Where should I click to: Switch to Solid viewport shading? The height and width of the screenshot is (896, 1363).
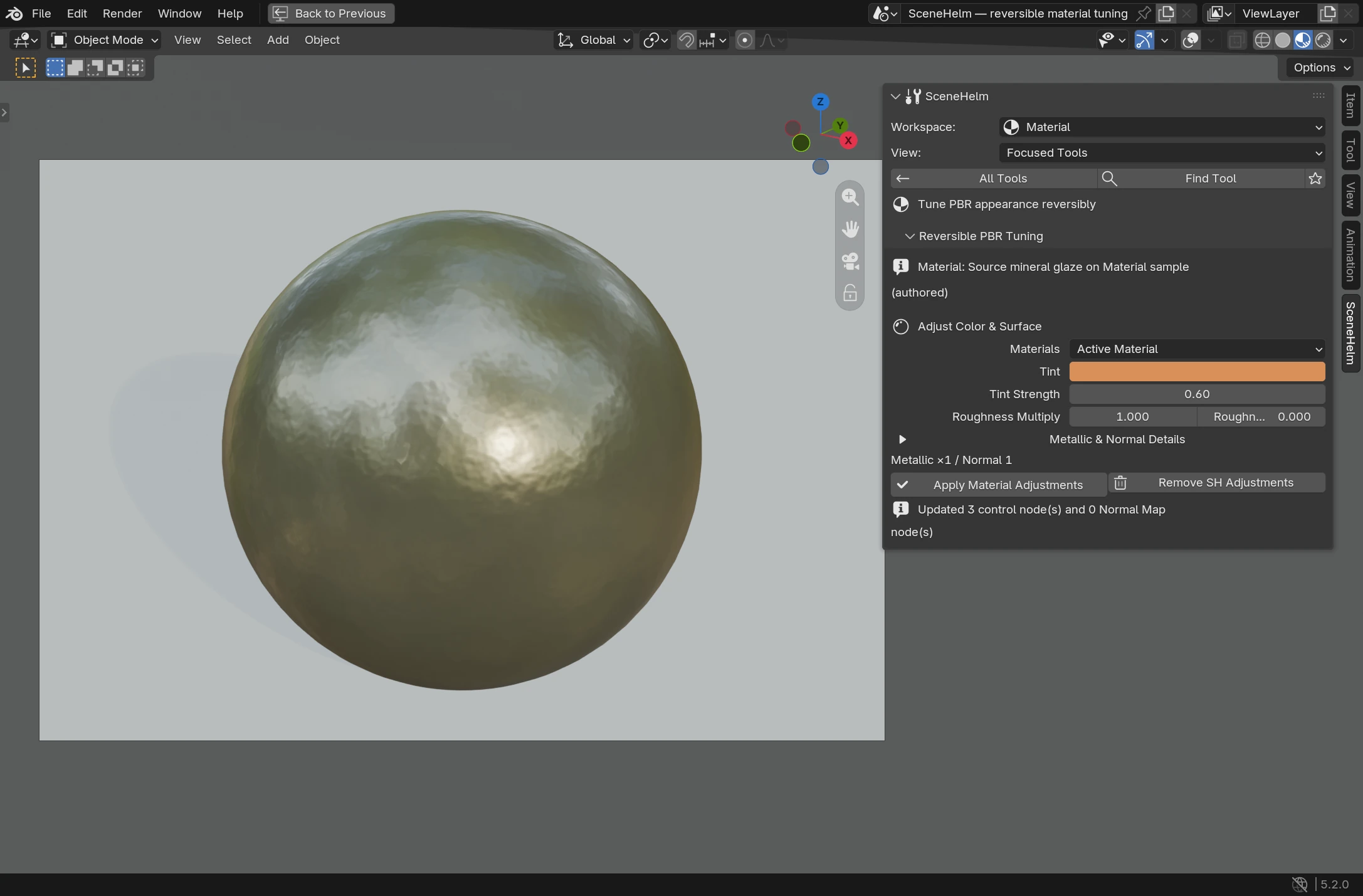[1283, 40]
